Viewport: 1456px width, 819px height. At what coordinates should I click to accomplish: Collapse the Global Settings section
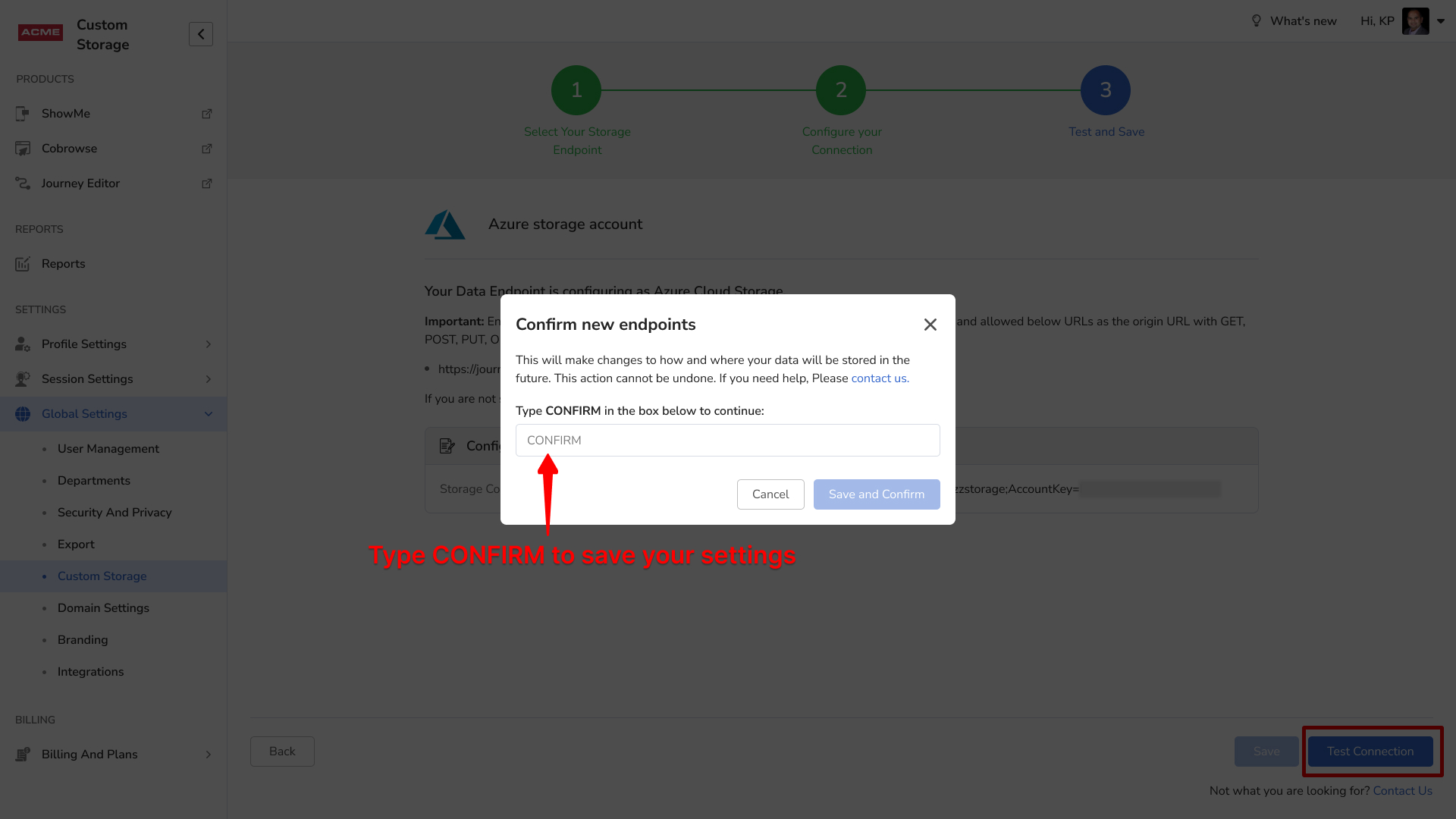(209, 414)
